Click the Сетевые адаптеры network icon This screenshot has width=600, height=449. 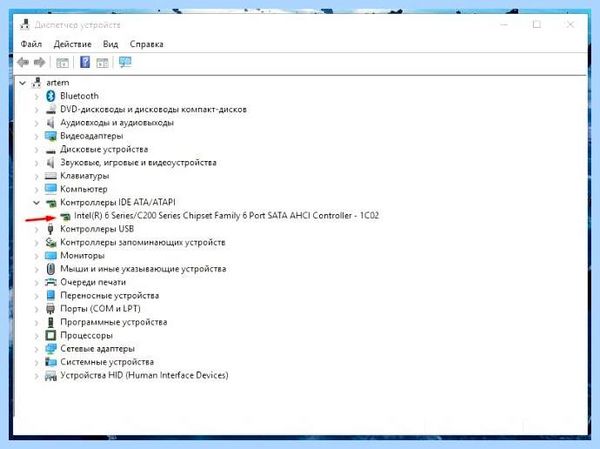51,349
